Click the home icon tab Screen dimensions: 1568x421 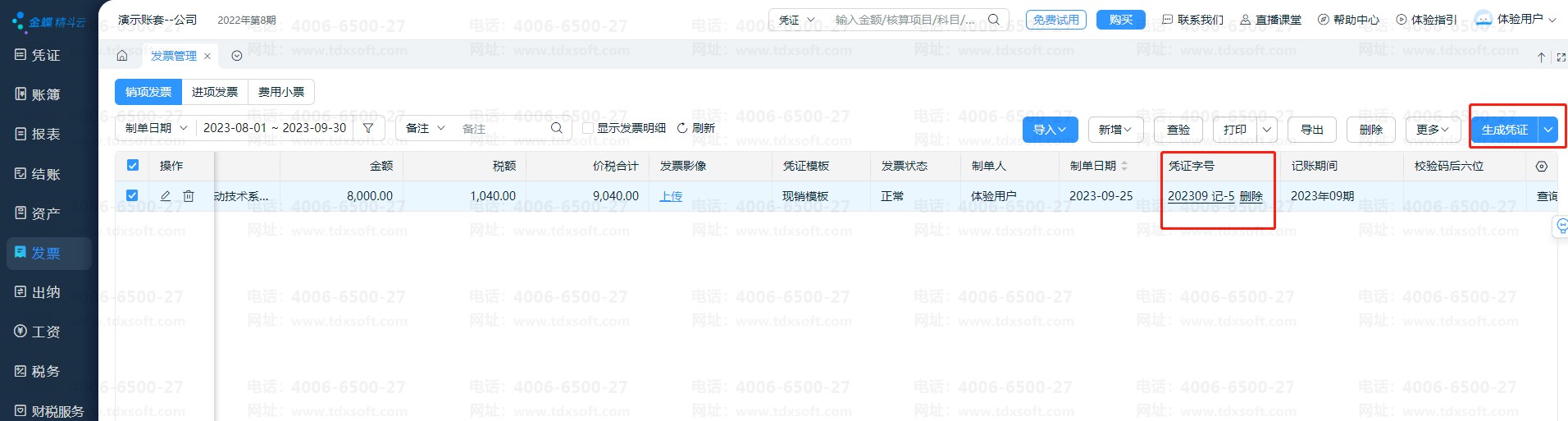point(122,56)
